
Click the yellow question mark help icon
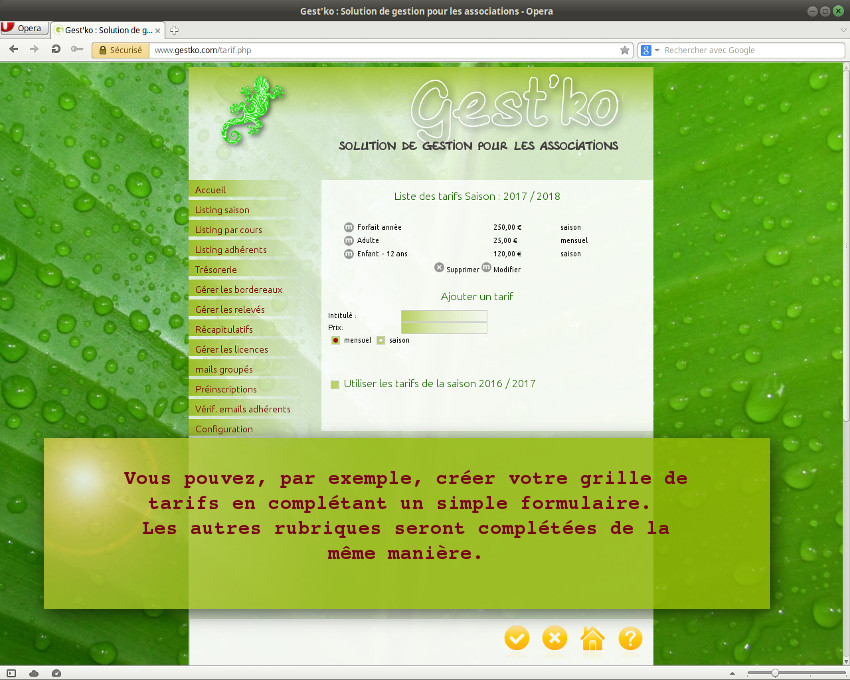630,638
